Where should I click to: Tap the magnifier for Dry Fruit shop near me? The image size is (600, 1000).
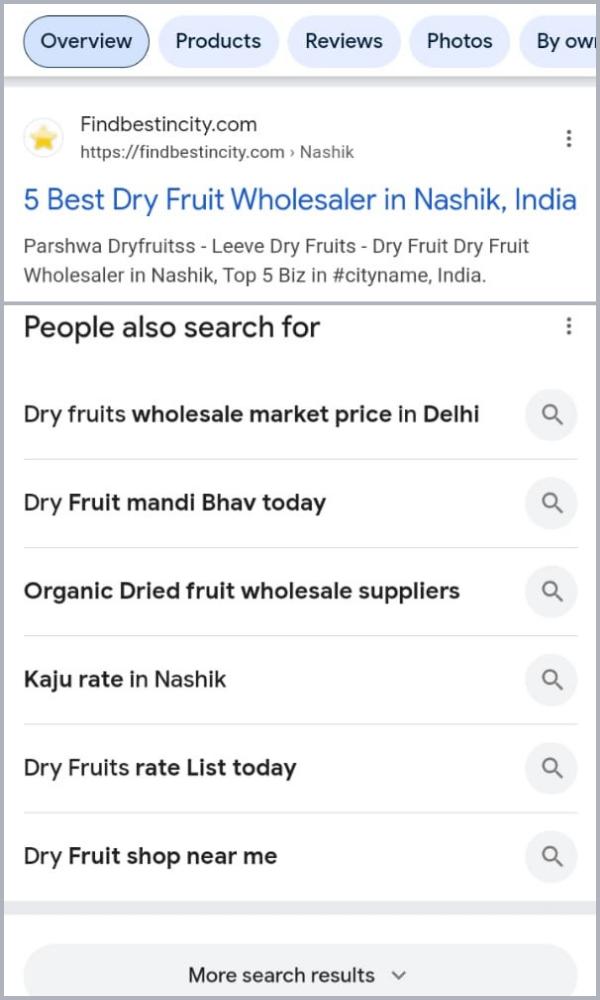(x=551, y=856)
